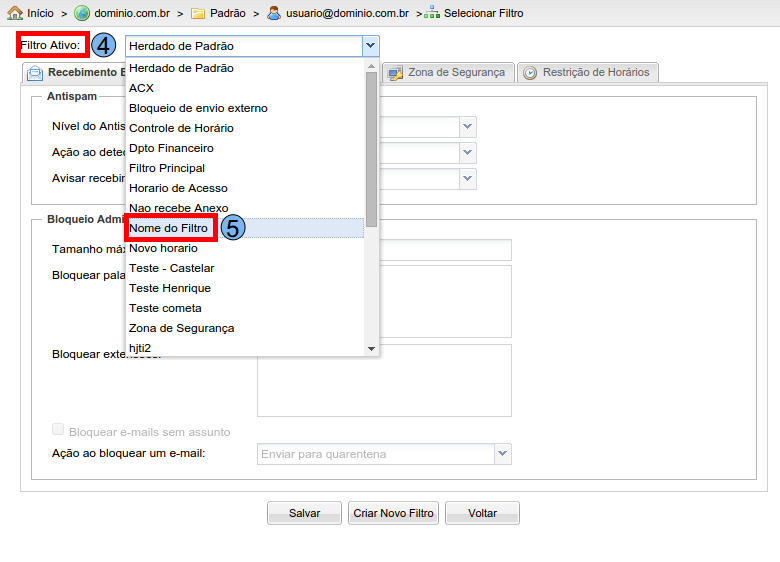This screenshot has width=780, height=562.
Task: Click the Voltar button
Action: 482,513
